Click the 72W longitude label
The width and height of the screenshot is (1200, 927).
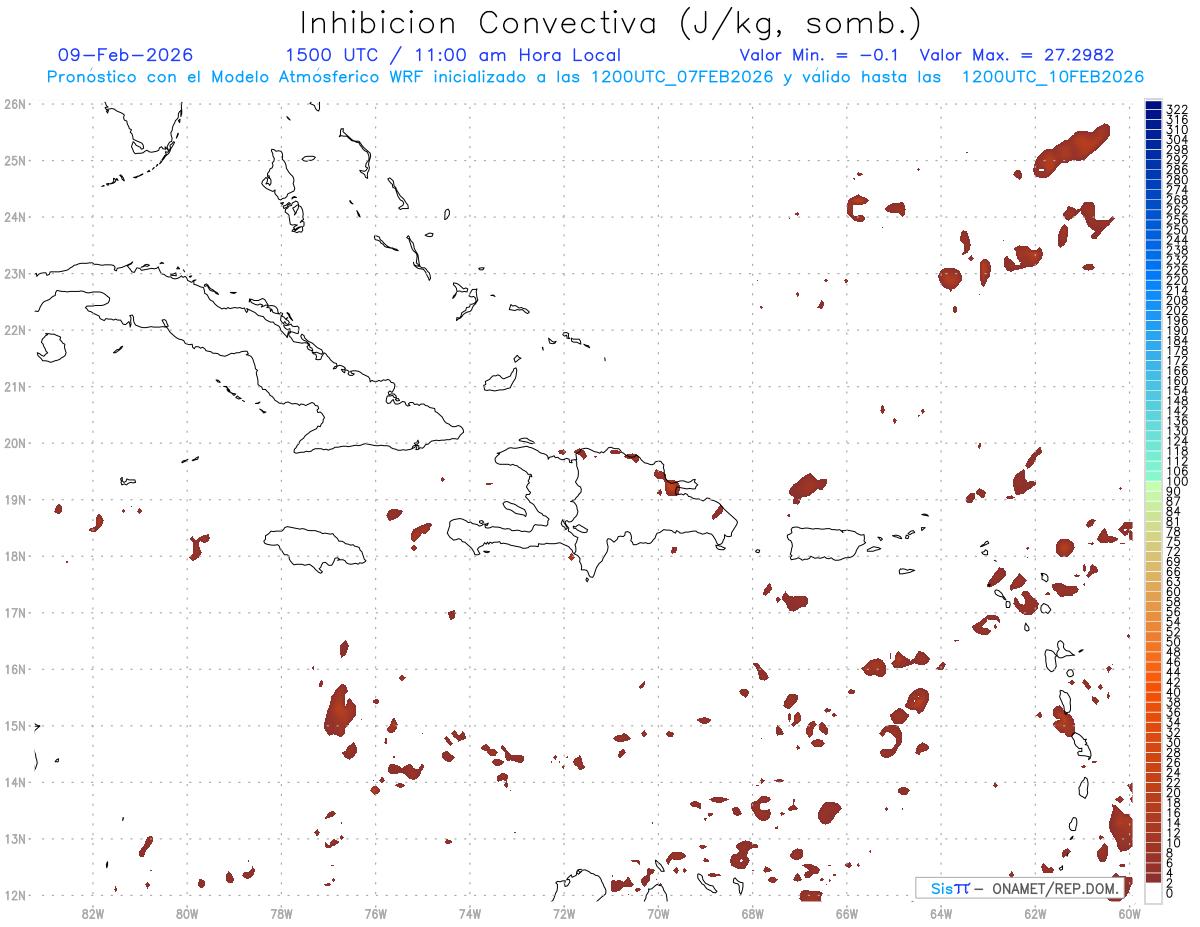click(x=564, y=912)
